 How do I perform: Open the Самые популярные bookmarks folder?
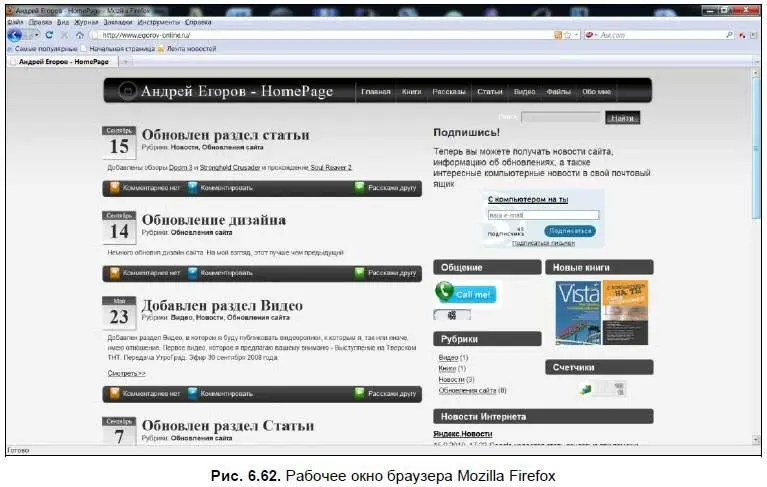pyautogui.click(x=43, y=49)
